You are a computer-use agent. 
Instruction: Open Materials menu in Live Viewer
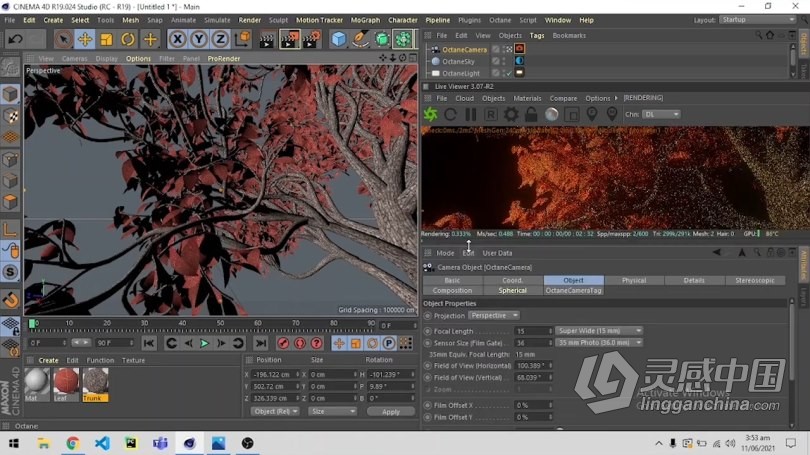527,98
